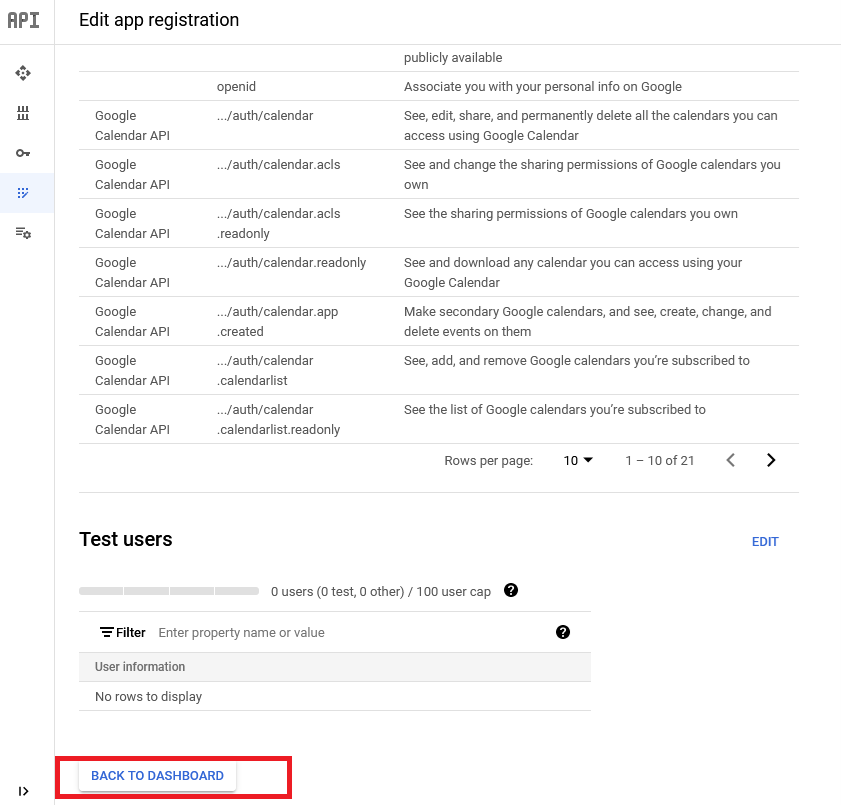Select the .../auth/calendar scope cell
Viewport: 841px width, 805px height.
point(265,115)
